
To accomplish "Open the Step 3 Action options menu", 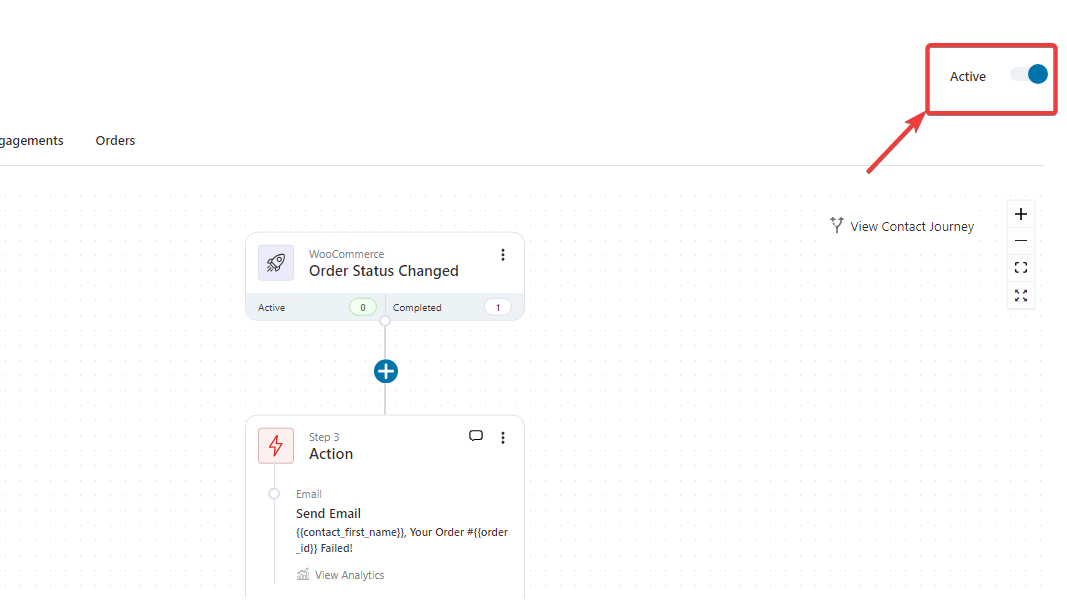I will [x=503, y=438].
